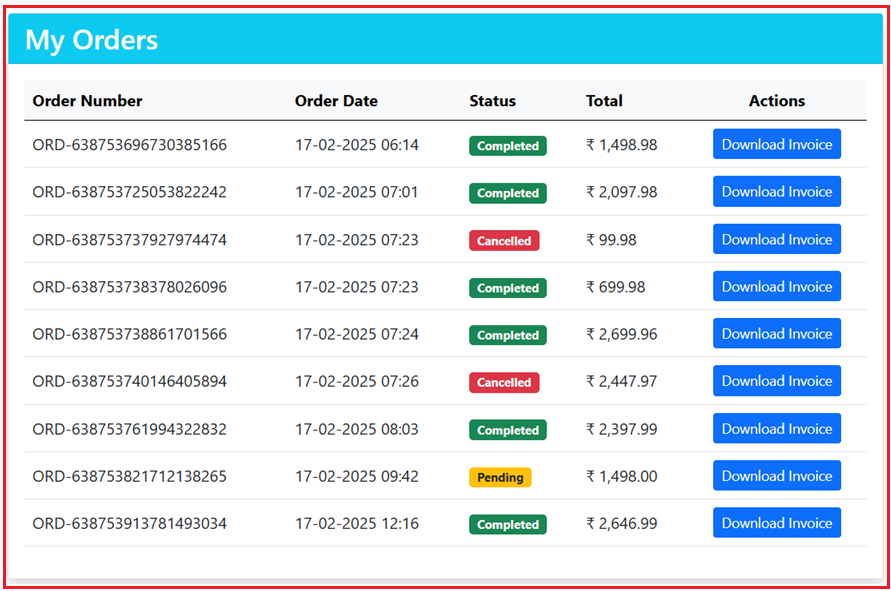Click the date 17-02-2025 08:03

pos(357,429)
